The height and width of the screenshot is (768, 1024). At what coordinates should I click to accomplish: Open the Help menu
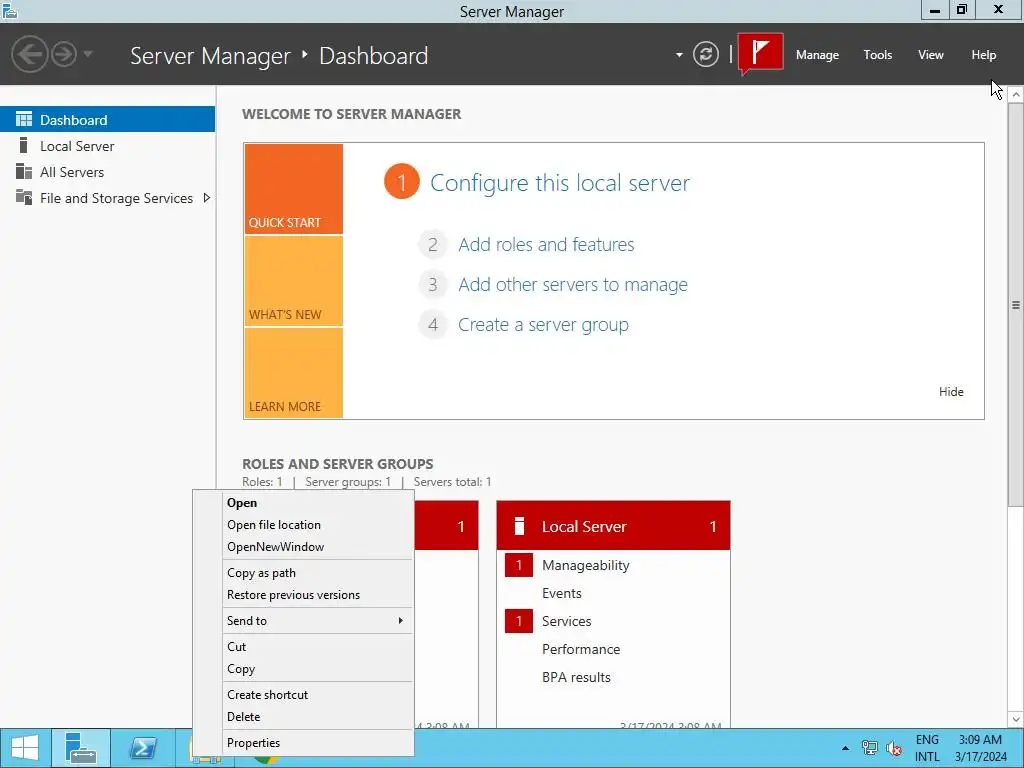(x=984, y=55)
